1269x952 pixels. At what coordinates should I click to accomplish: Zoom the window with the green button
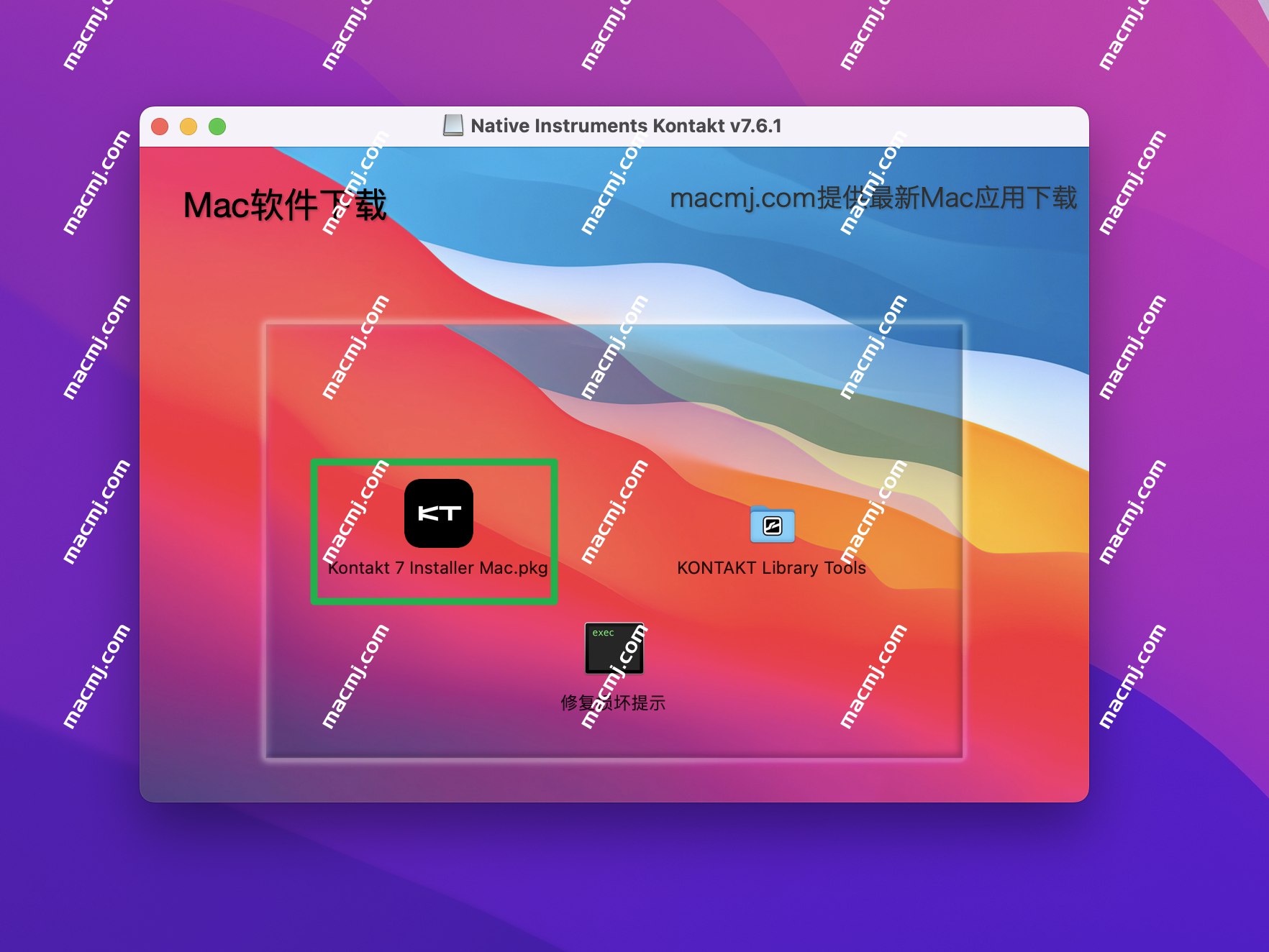pos(217,127)
